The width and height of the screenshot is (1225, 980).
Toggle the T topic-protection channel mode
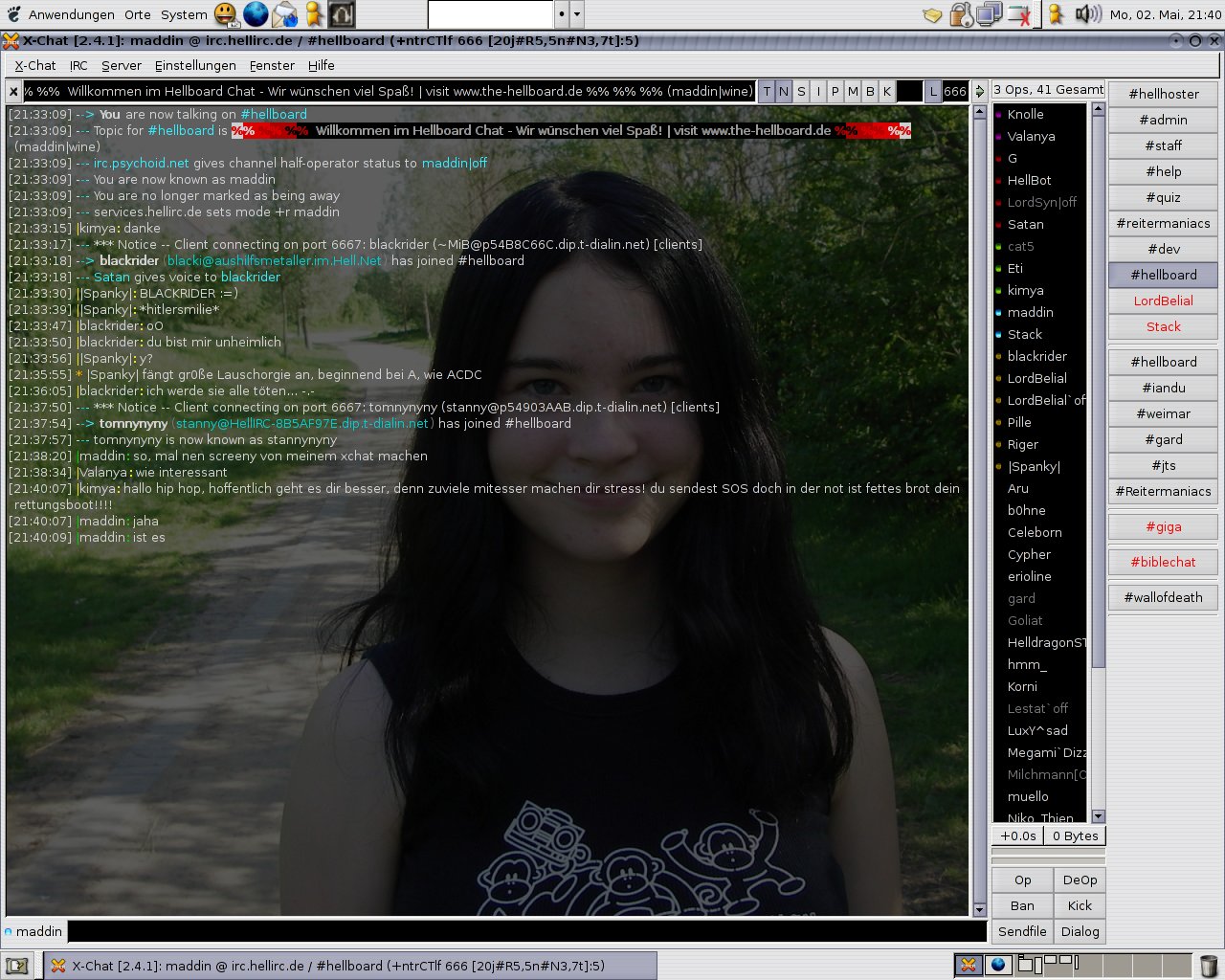767,92
